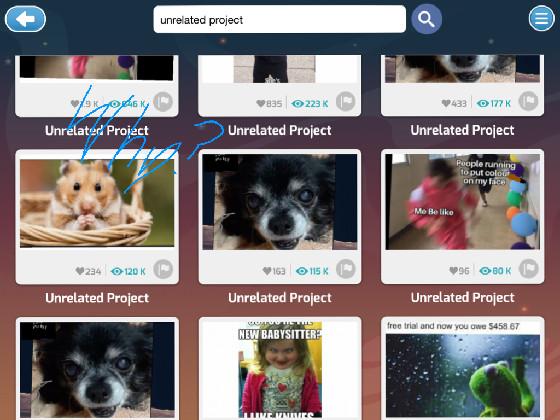Tap the eye icon showing 223 K views

[x=297, y=104]
